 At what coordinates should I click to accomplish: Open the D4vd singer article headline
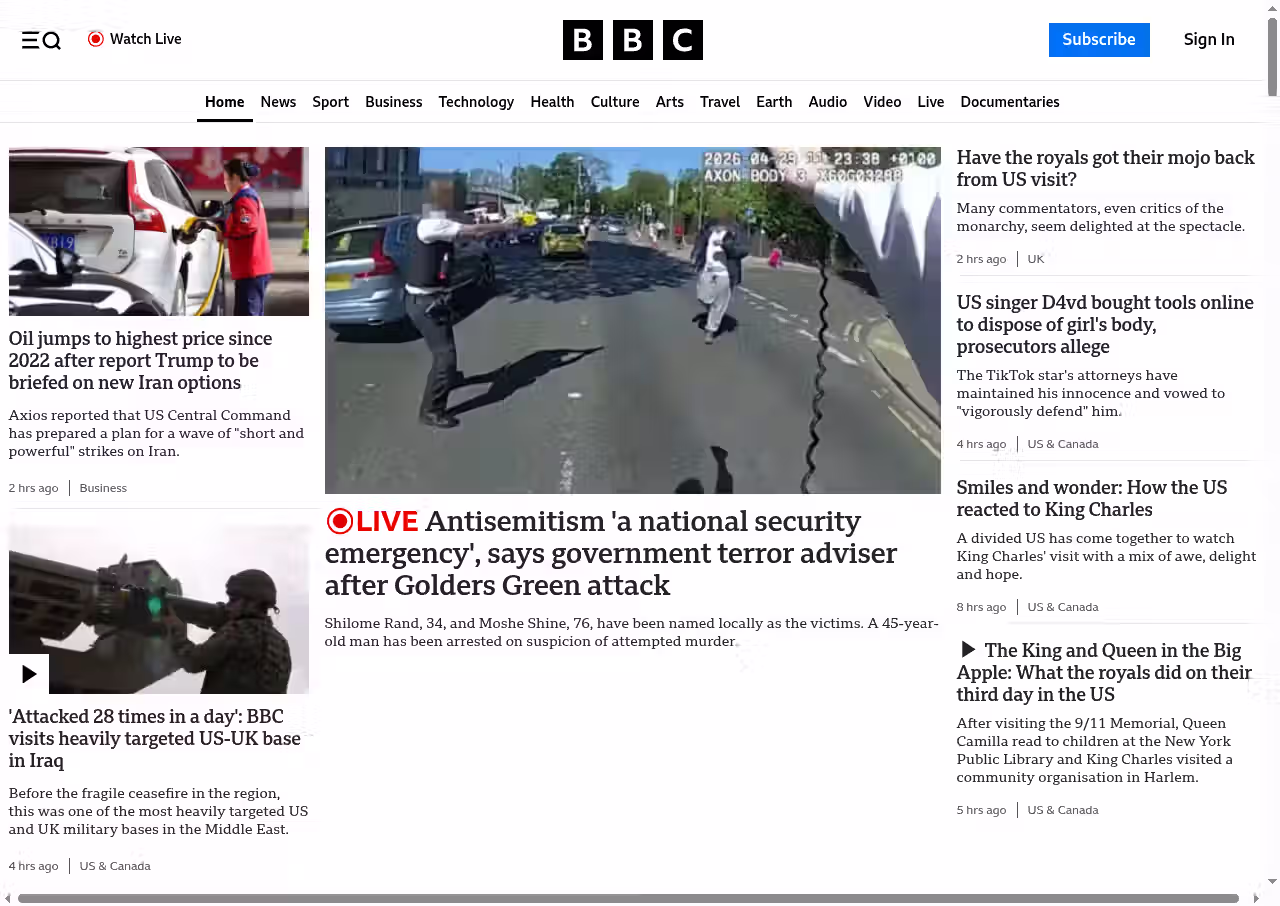click(x=1104, y=324)
